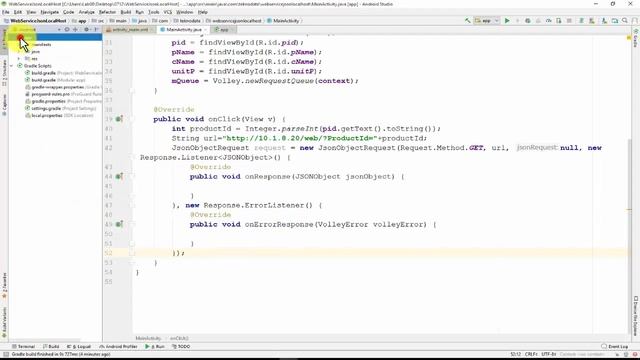Viewport: 640px width, 360px height.
Task: Open the Build menu
Action: pos(126,12)
